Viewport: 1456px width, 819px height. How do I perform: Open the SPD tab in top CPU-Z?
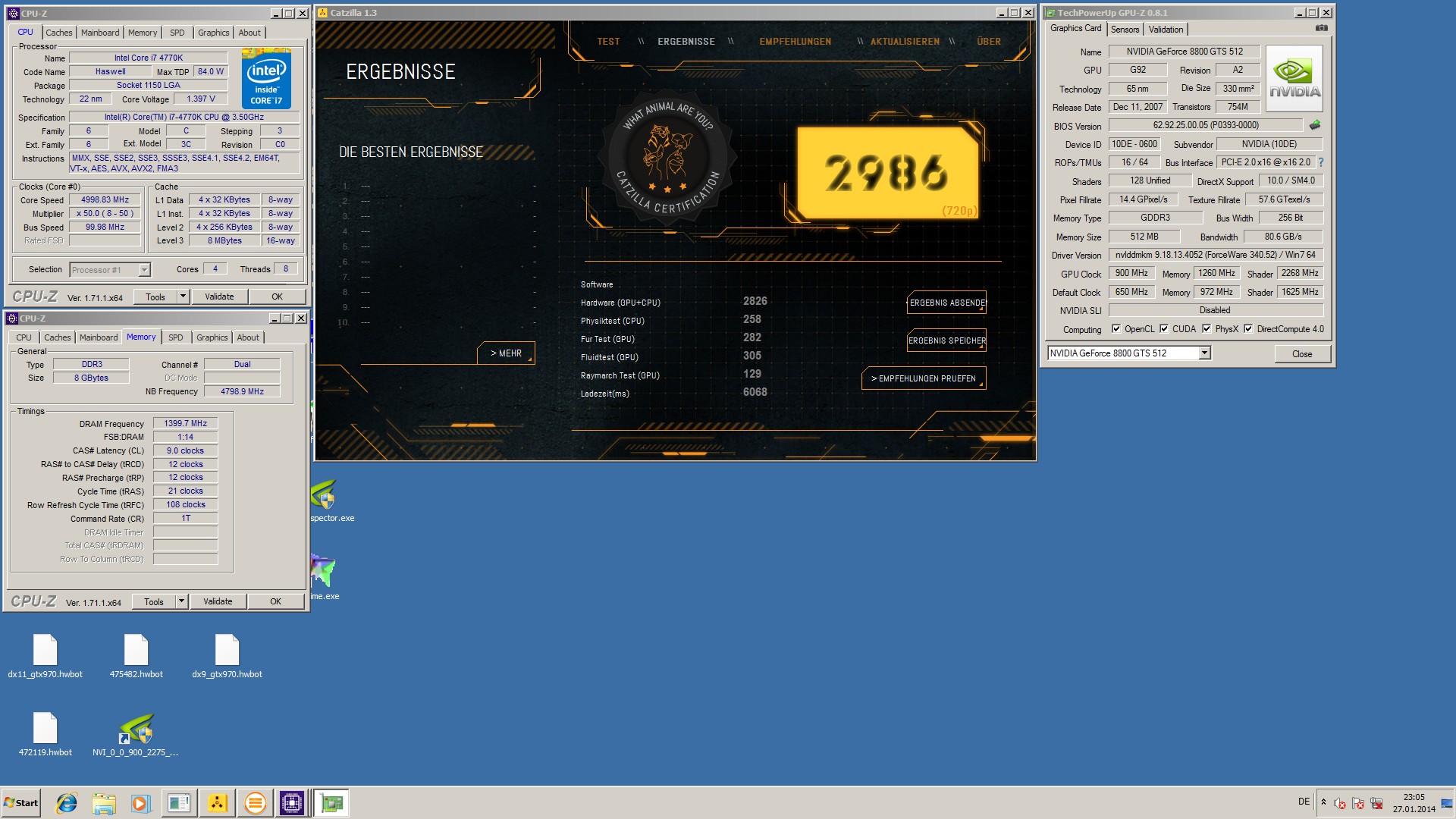click(x=177, y=33)
